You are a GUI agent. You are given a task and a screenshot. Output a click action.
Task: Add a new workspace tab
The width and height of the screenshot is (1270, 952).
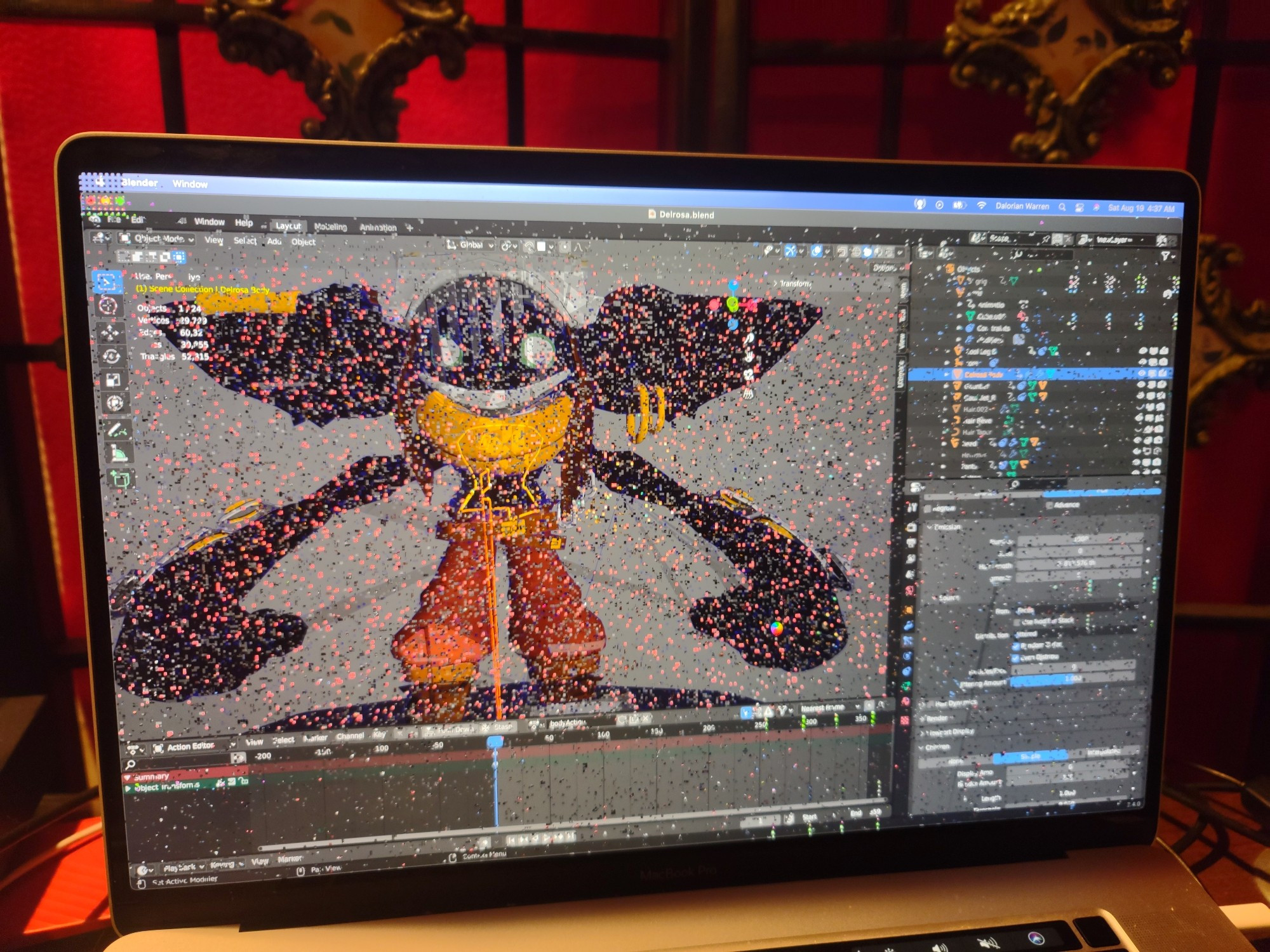click(x=410, y=227)
